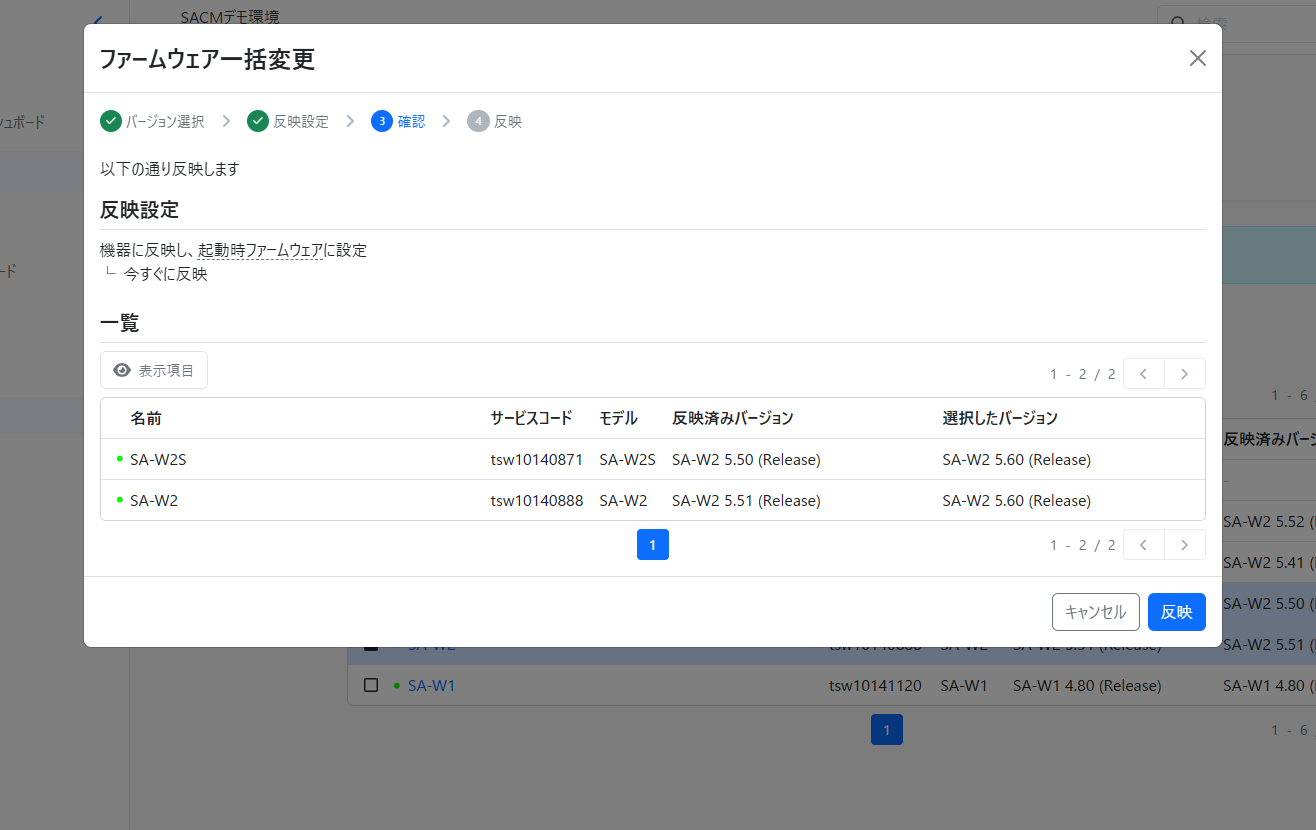Click the green status dot for SA-W2S
Image resolution: width=1316 pixels, height=830 pixels.
point(120,459)
